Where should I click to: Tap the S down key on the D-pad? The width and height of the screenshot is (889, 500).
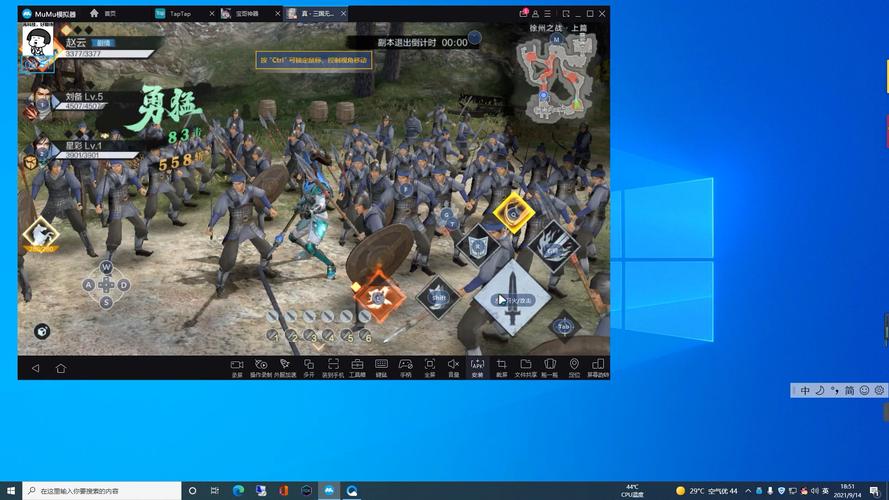point(106,302)
